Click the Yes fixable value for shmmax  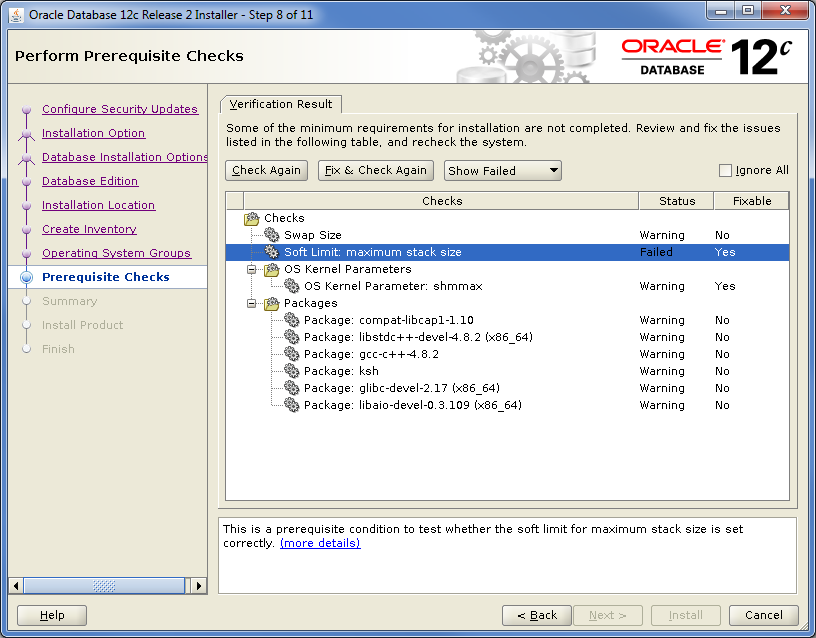(724, 286)
